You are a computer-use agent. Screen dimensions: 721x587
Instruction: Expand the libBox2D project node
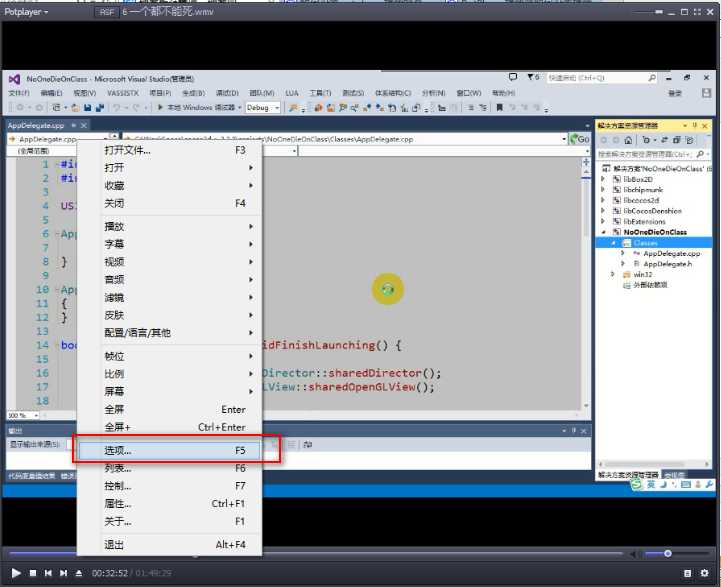click(603, 179)
